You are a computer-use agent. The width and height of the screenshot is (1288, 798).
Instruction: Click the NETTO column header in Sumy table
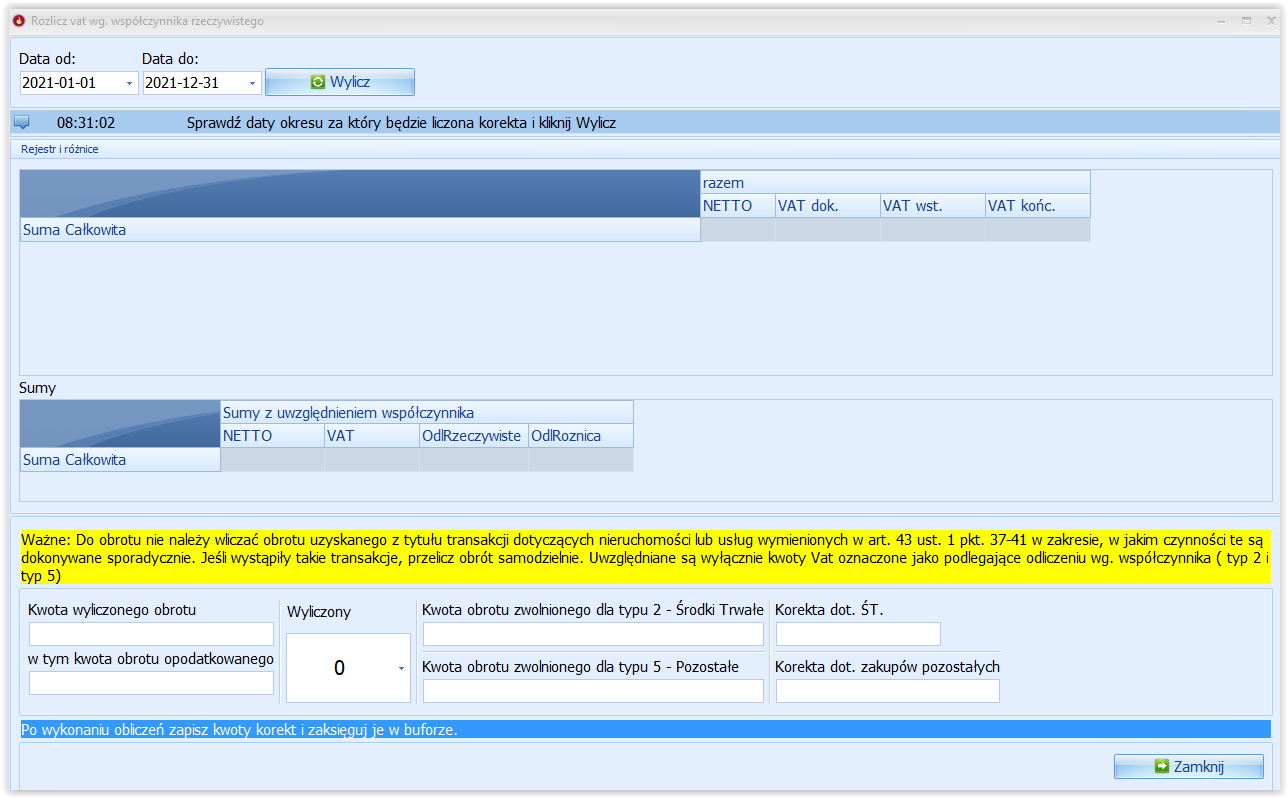272,436
